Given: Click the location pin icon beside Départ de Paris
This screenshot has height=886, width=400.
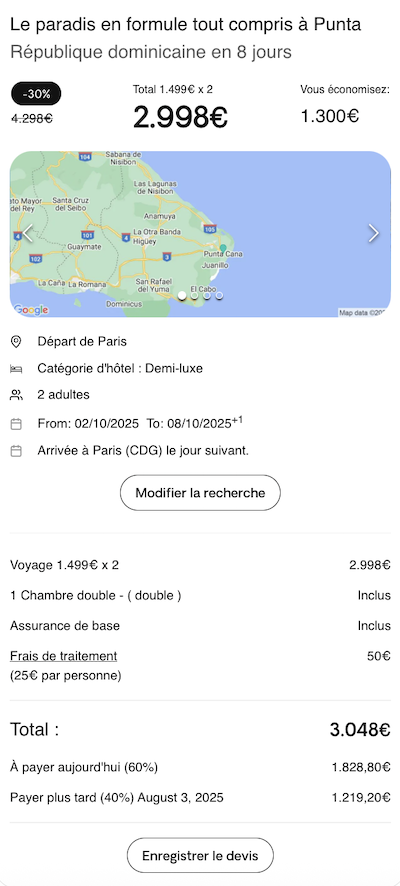Looking at the screenshot, I should click(x=16, y=341).
